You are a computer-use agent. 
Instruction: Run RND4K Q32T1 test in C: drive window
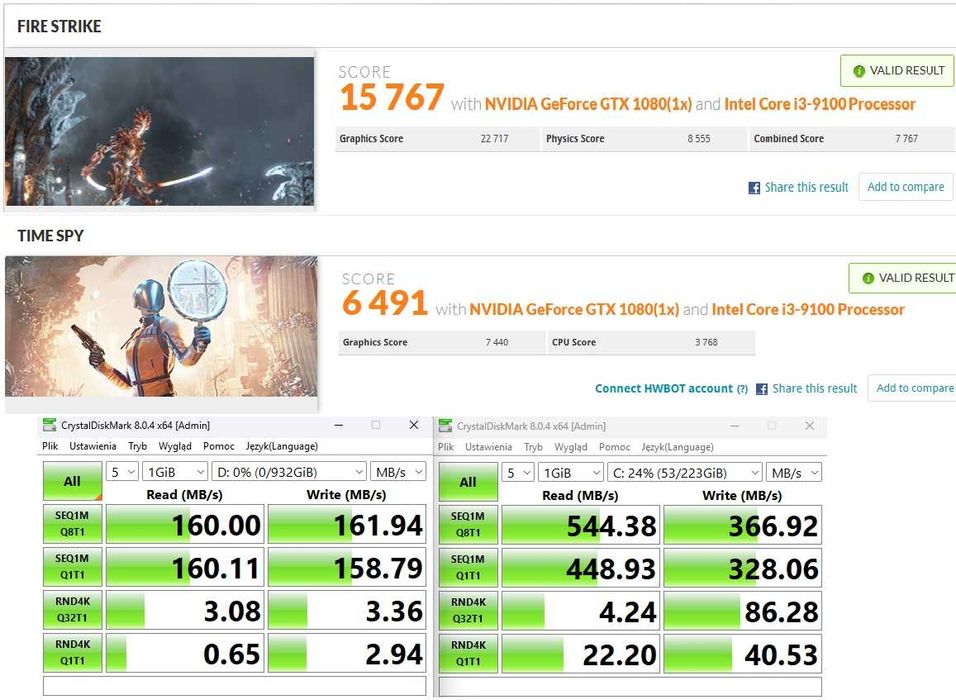(468, 610)
